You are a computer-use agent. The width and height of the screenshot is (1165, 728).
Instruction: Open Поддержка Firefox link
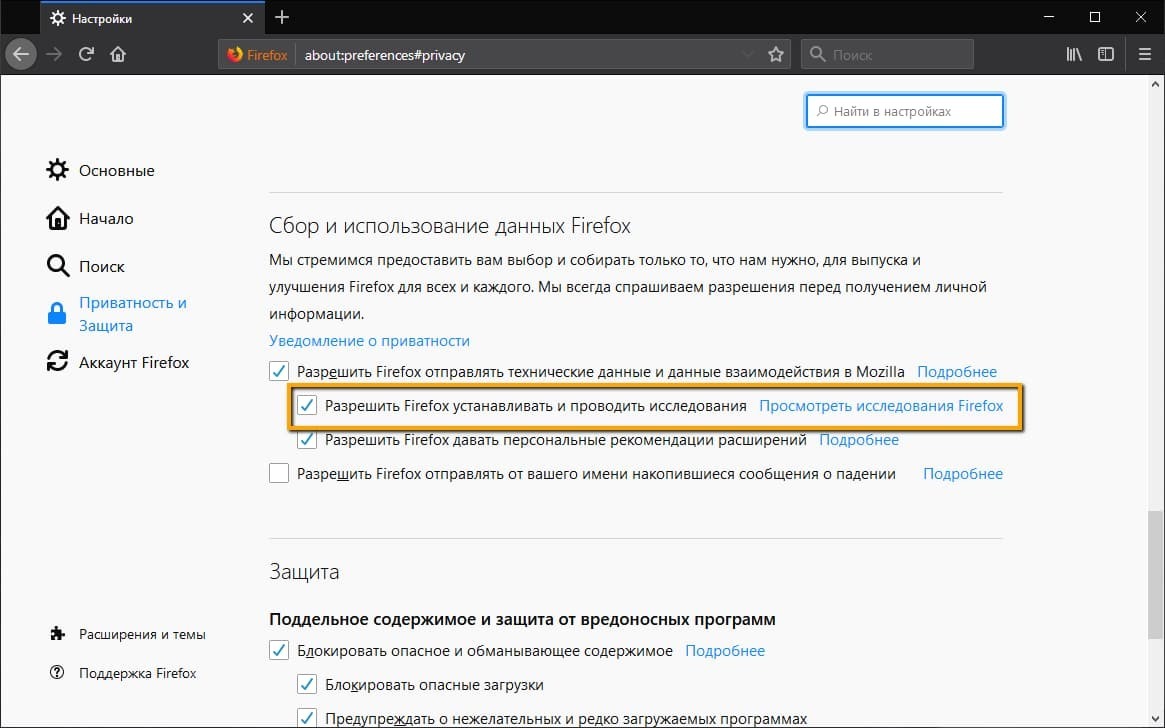tap(137, 673)
